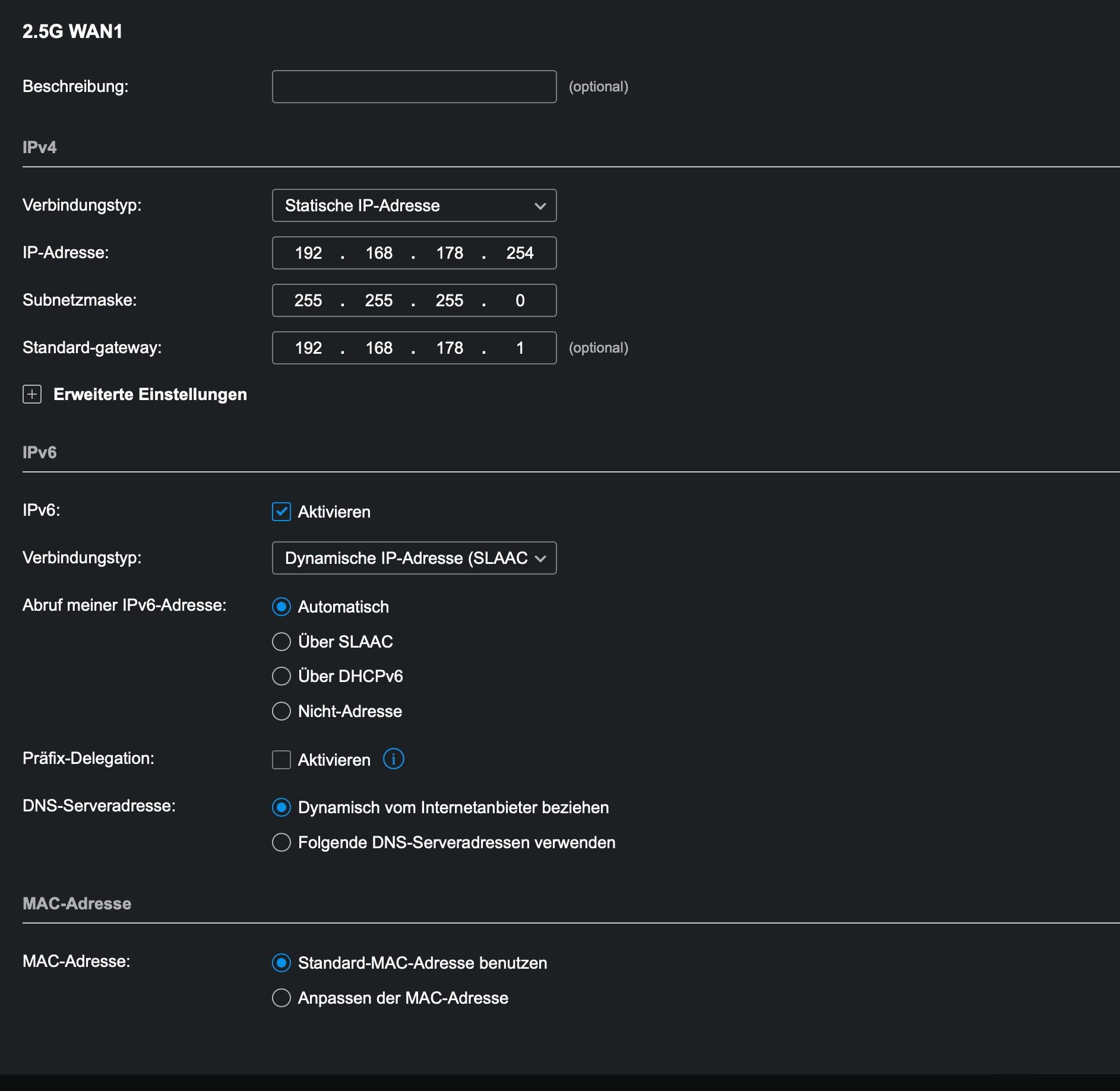Uncheck the IPv6 Aktivieren checkbox
Viewport: 1120px width, 1091px height.
pos(281,512)
